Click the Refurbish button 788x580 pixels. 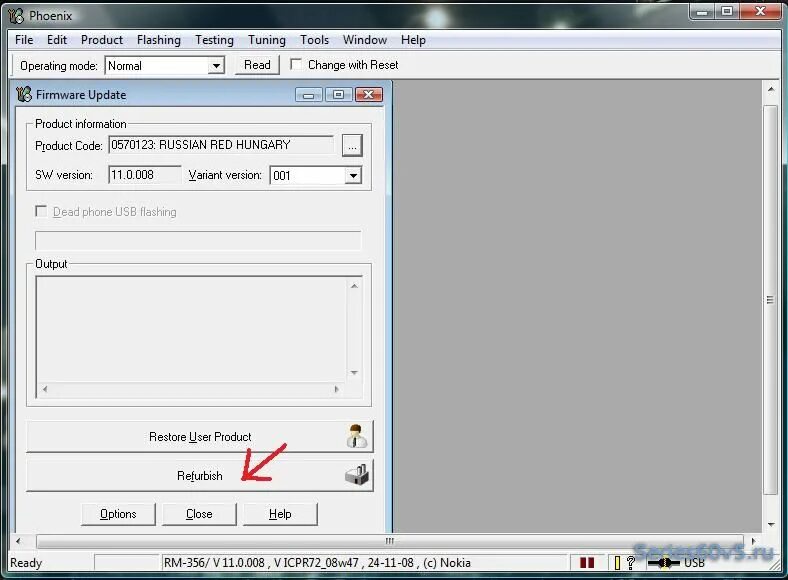coord(200,475)
